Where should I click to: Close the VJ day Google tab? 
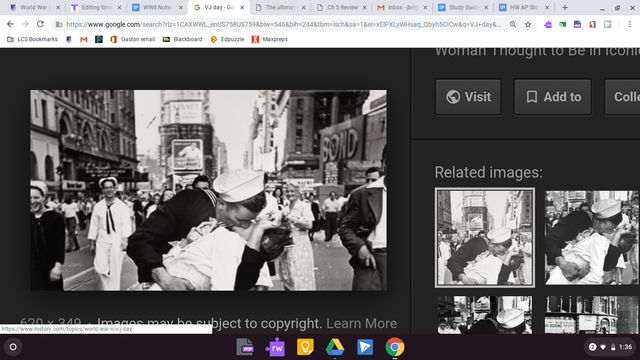coord(242,8)
